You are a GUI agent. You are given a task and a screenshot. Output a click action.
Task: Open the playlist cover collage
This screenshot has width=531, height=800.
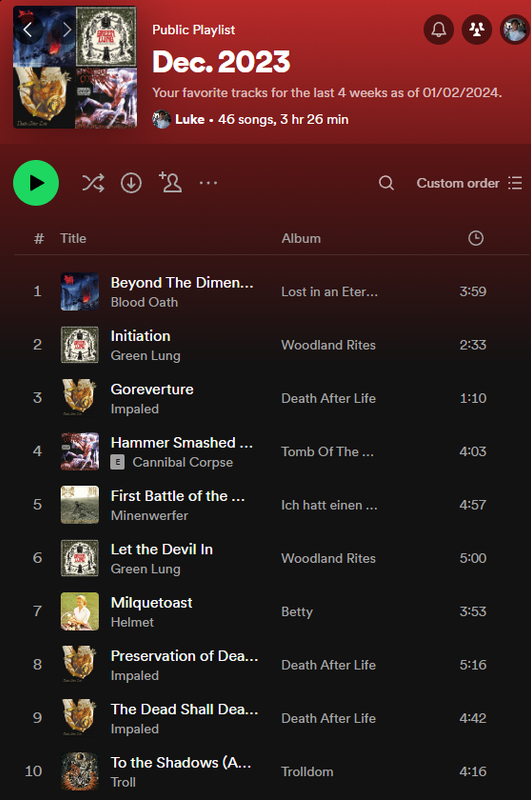coord(75,67)
